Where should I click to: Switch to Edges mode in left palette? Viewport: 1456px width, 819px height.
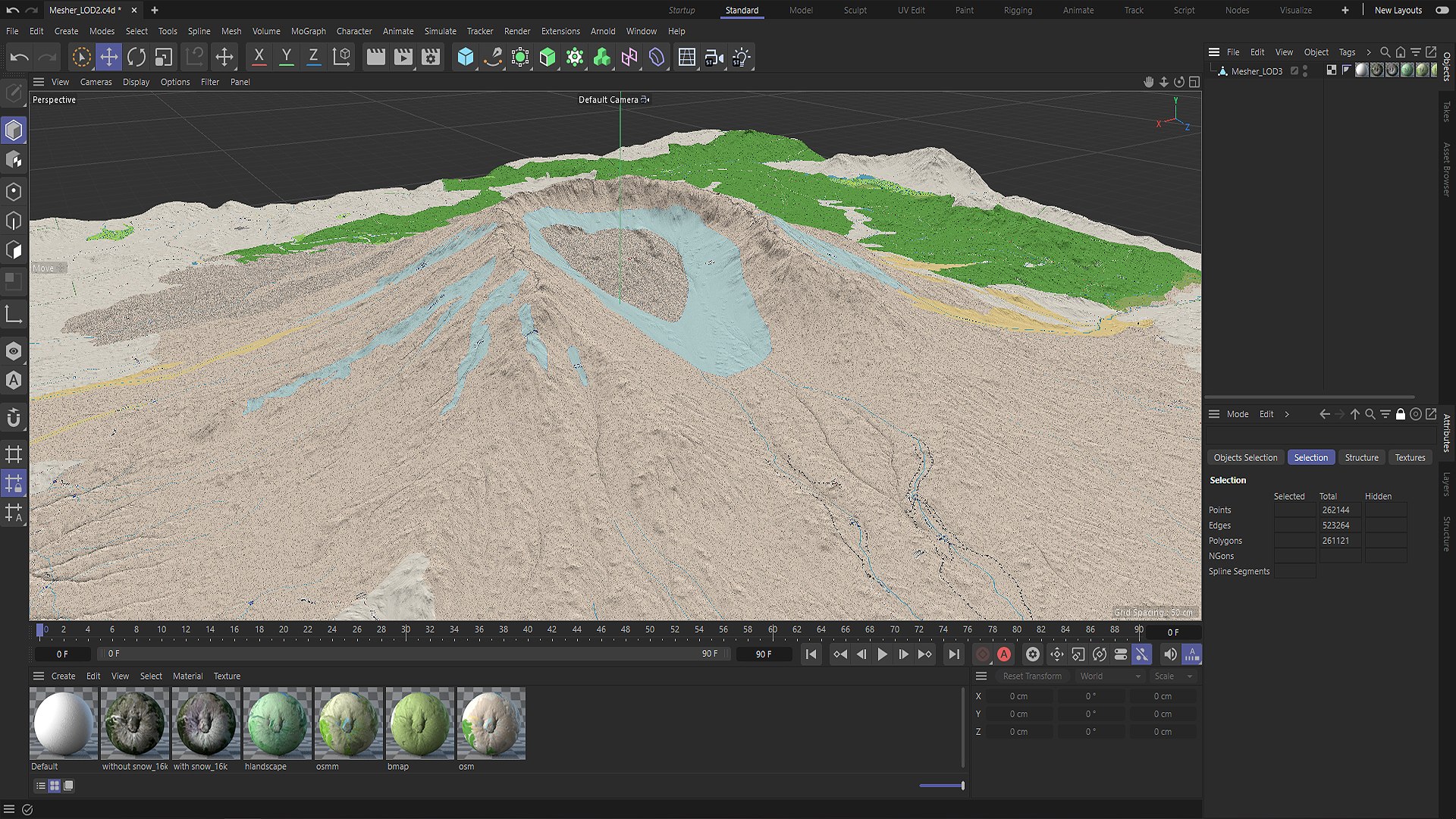point(14,221)
